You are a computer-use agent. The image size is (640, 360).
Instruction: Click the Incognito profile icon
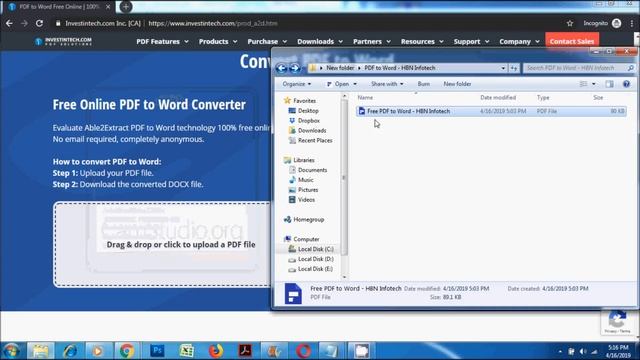tap(616, 23)
